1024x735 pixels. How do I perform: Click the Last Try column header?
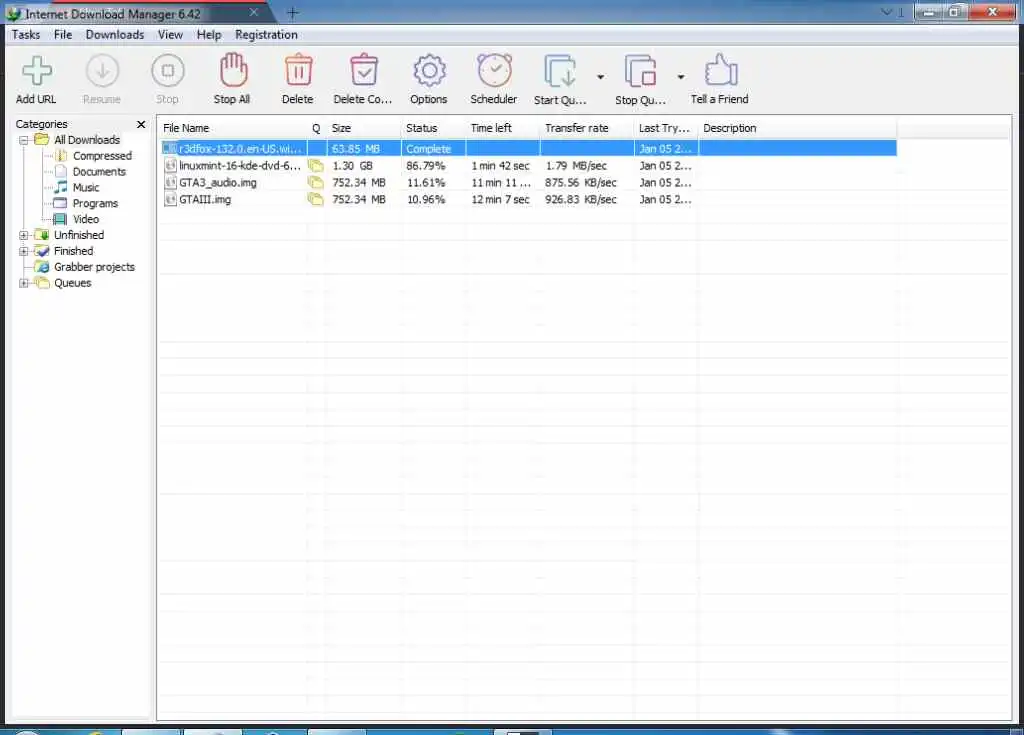(666, 128)
